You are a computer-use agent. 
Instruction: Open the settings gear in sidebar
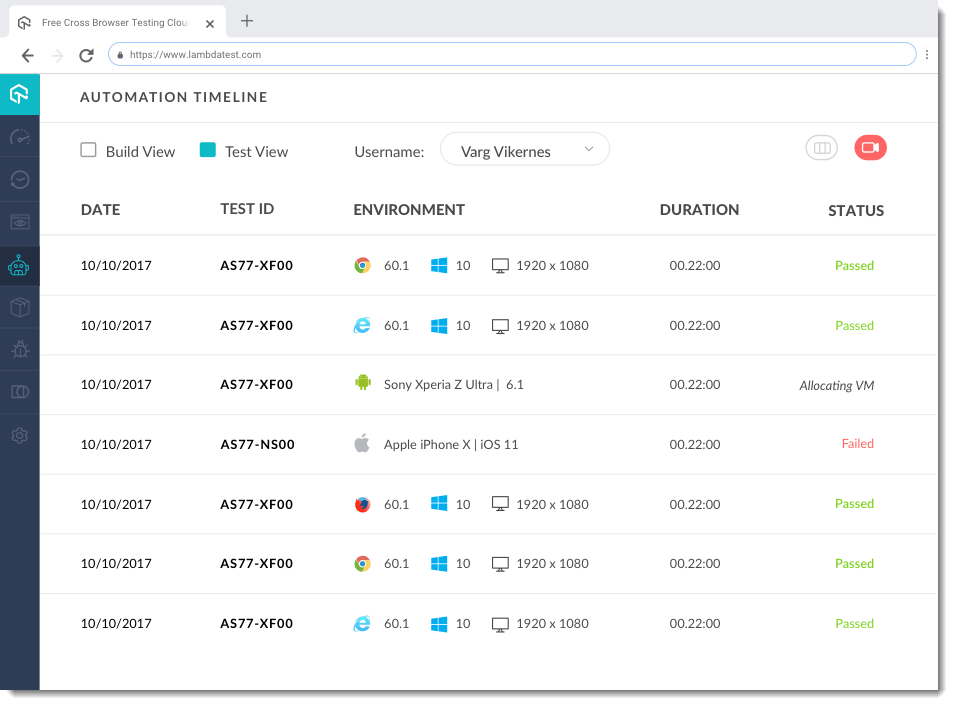click(20, 436)
